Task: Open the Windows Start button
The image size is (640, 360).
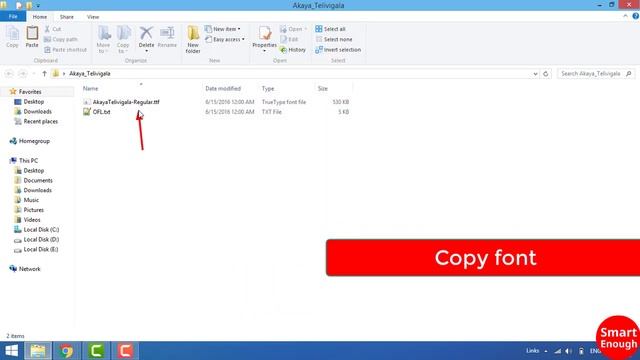Action: (11, 351)
